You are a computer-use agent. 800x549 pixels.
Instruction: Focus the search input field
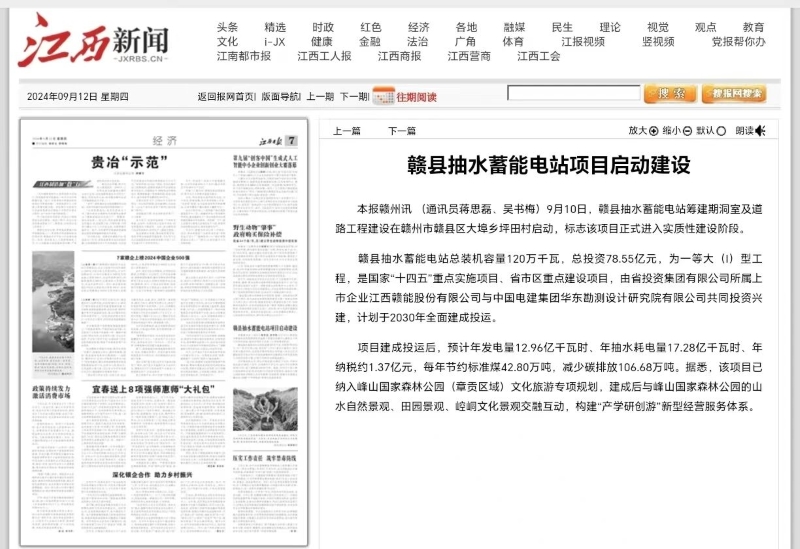[572, 94]
